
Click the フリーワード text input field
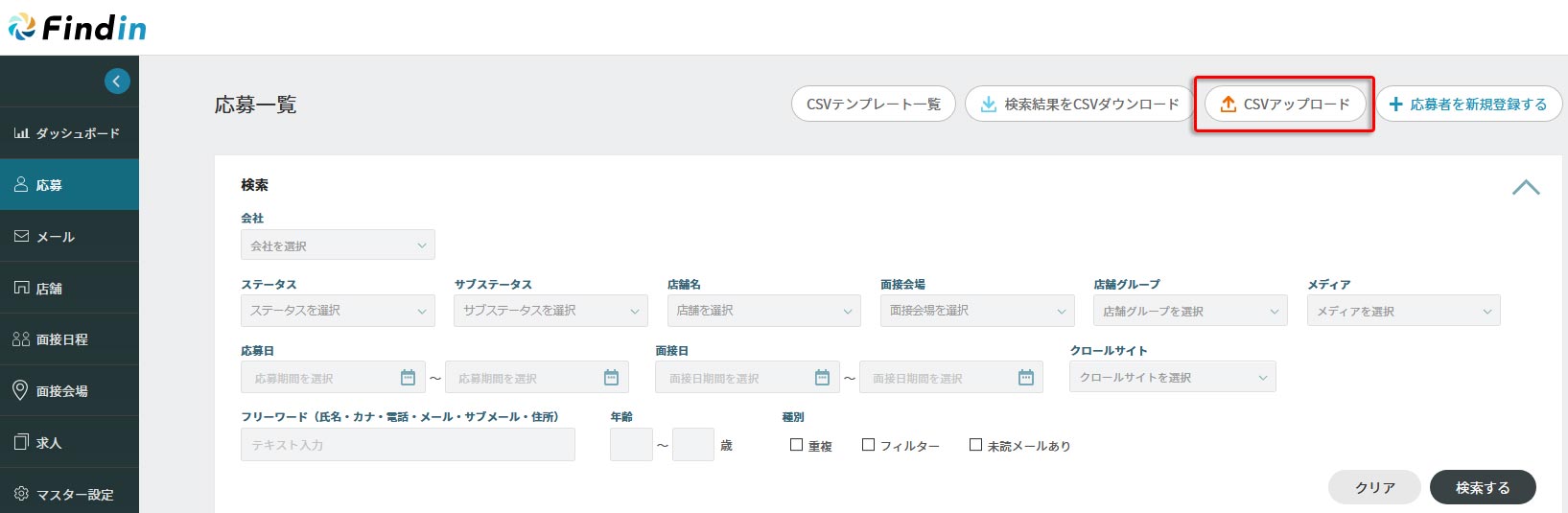tap(408, 445)
